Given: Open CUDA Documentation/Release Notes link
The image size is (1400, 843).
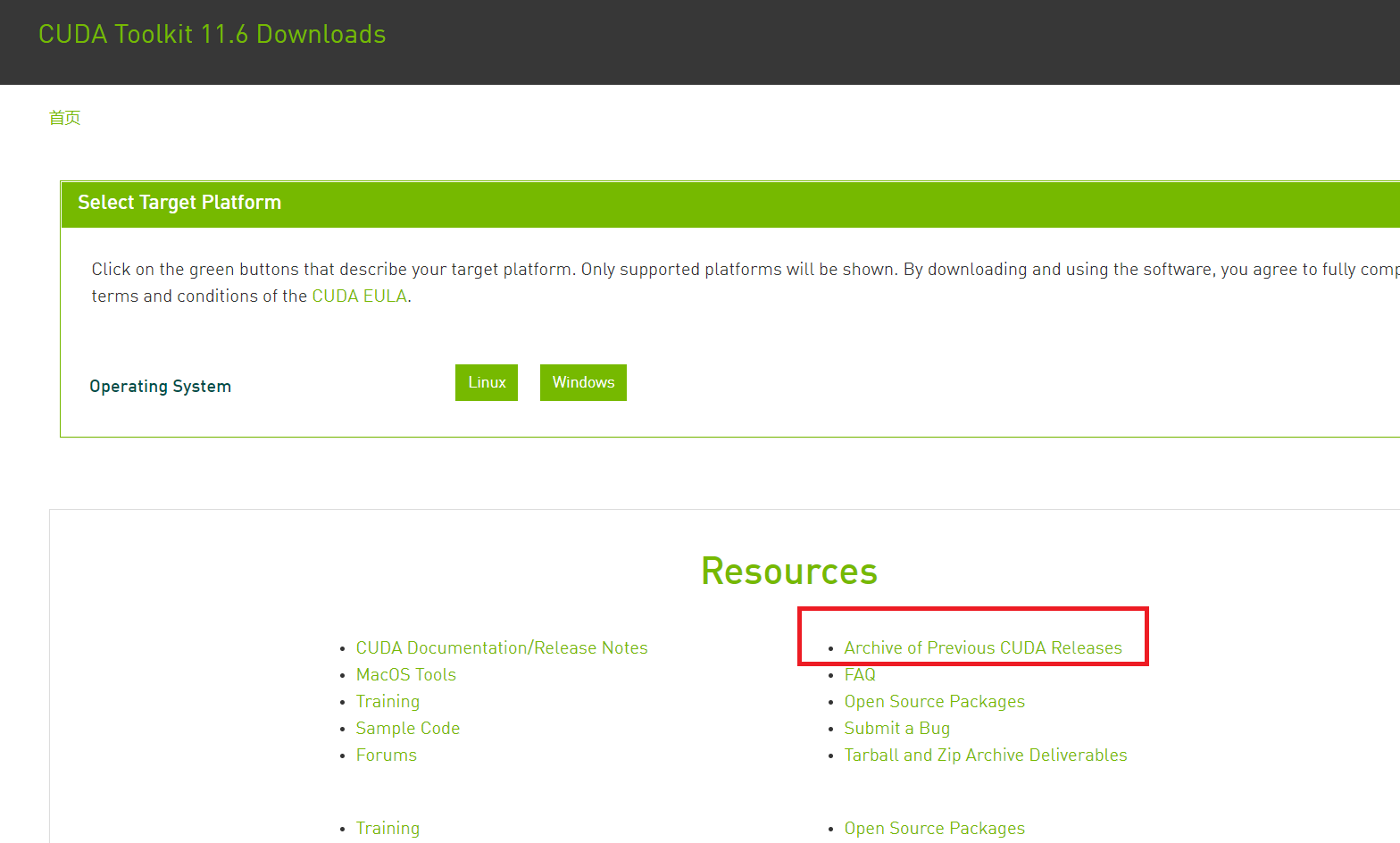Looking at the screenshot, I should tap(502, 648).
